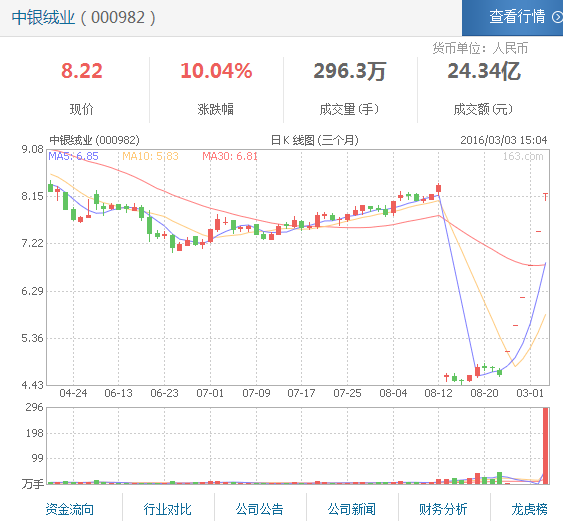Click the red candlestick at the 08-12 peak
The image size is (563, 521).
[x=438, y=189]
